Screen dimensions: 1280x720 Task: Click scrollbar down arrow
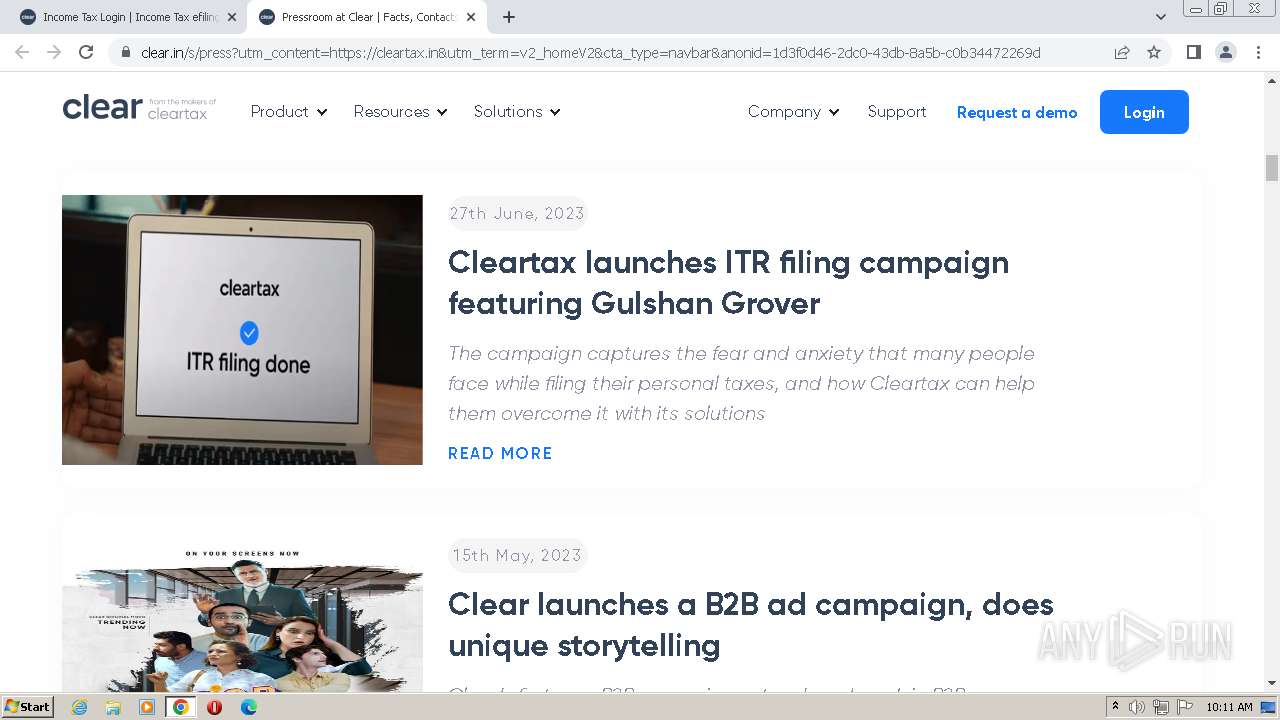click(1272, 683)
